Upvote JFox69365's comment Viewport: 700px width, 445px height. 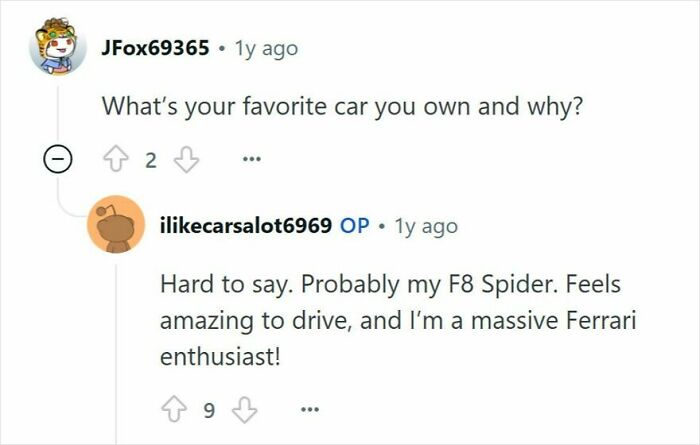(x=116, y=159)
